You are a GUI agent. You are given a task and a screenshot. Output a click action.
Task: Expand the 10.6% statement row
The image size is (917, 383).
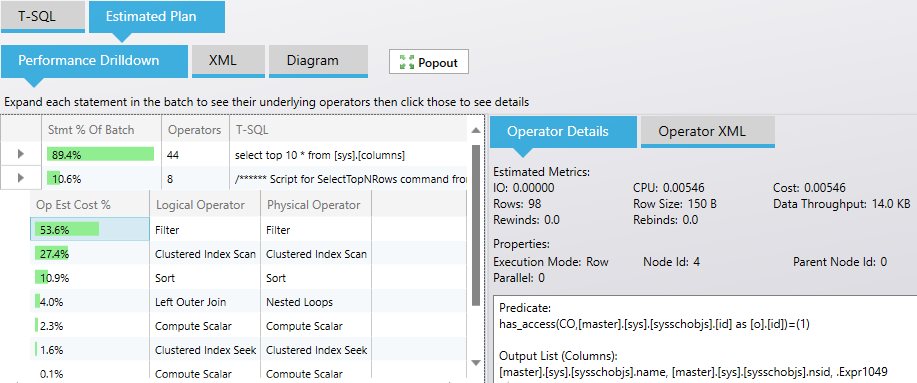pos(21,178)
